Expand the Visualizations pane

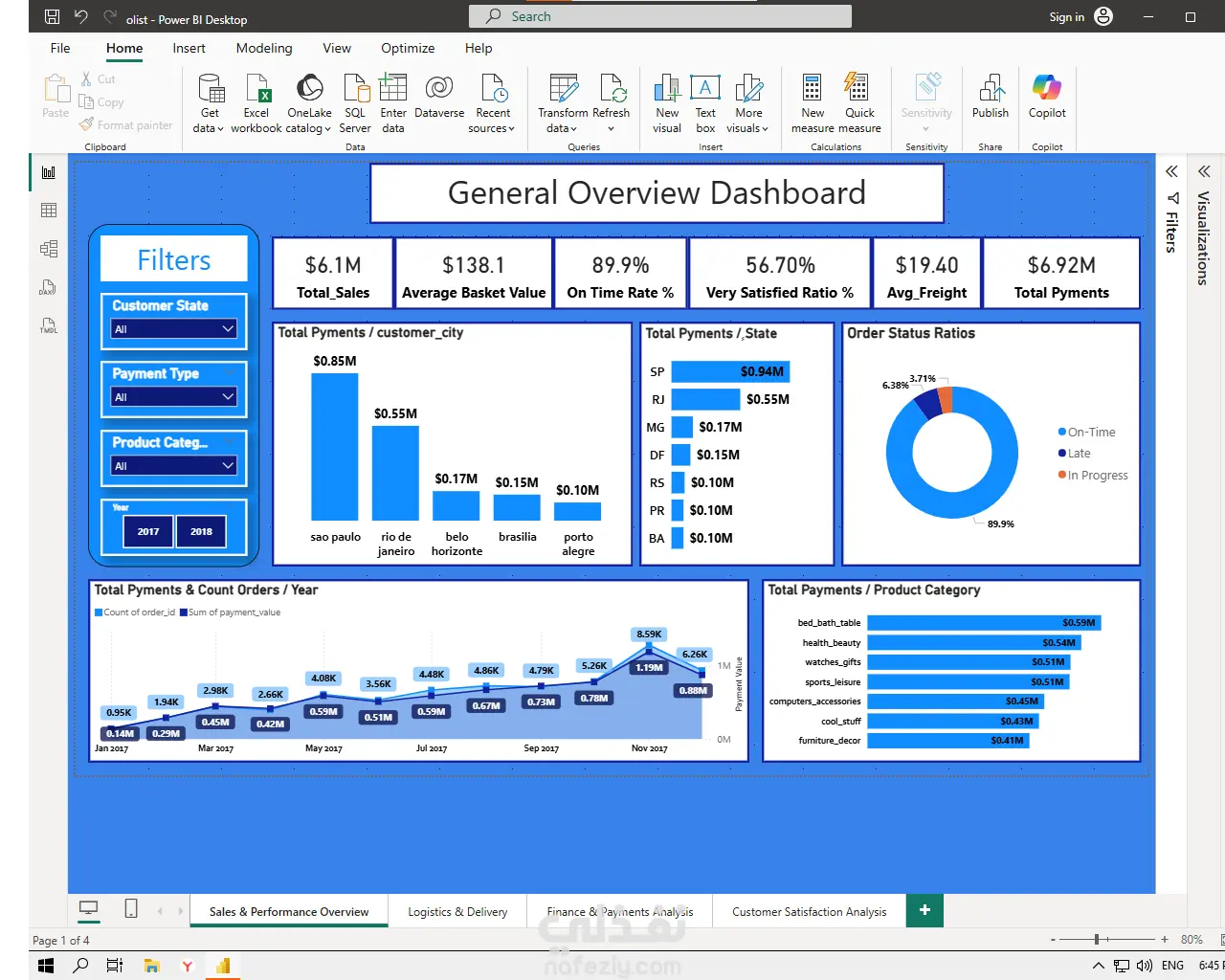tap(1204, 171)
